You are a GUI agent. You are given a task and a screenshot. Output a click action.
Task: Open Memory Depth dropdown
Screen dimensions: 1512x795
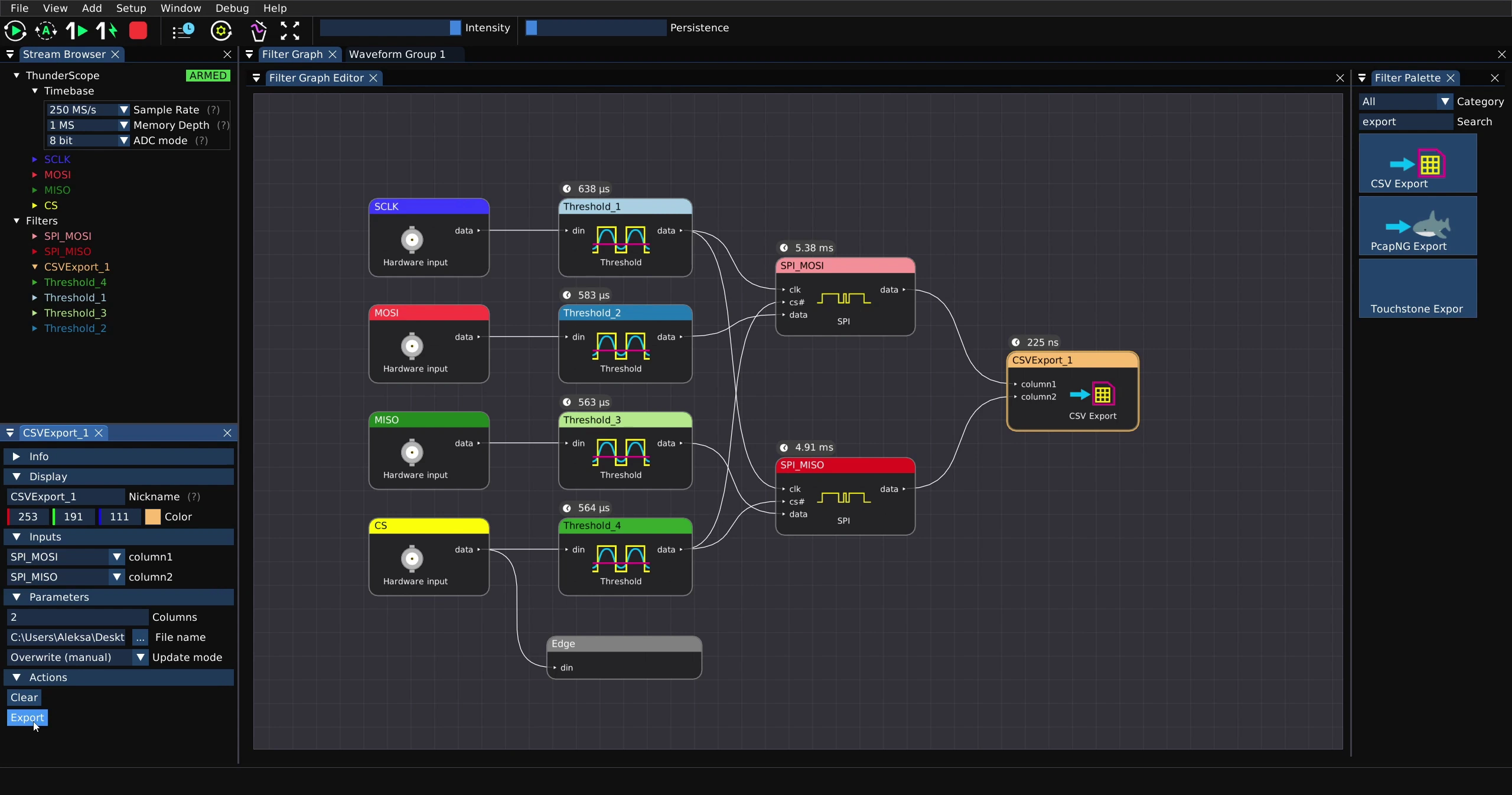click(87, 125)
